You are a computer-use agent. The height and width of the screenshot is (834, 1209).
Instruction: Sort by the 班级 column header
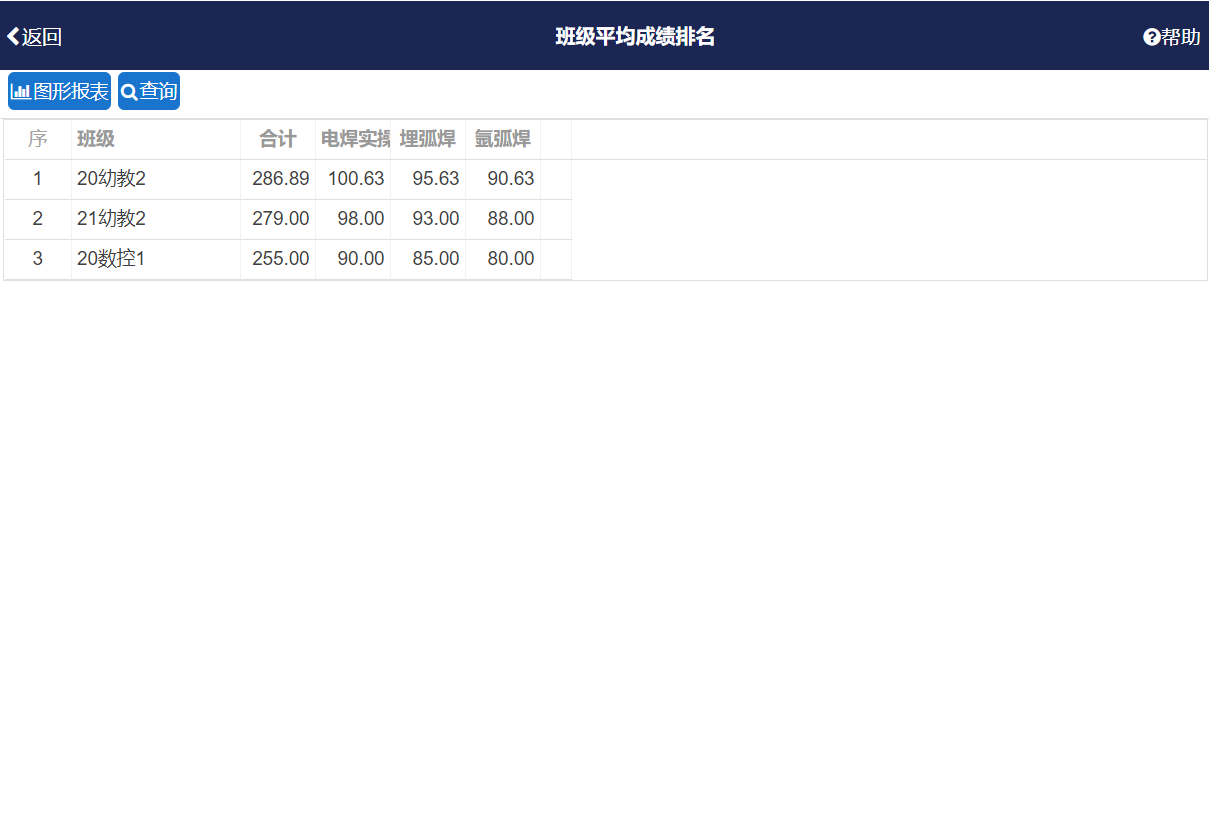156,139
